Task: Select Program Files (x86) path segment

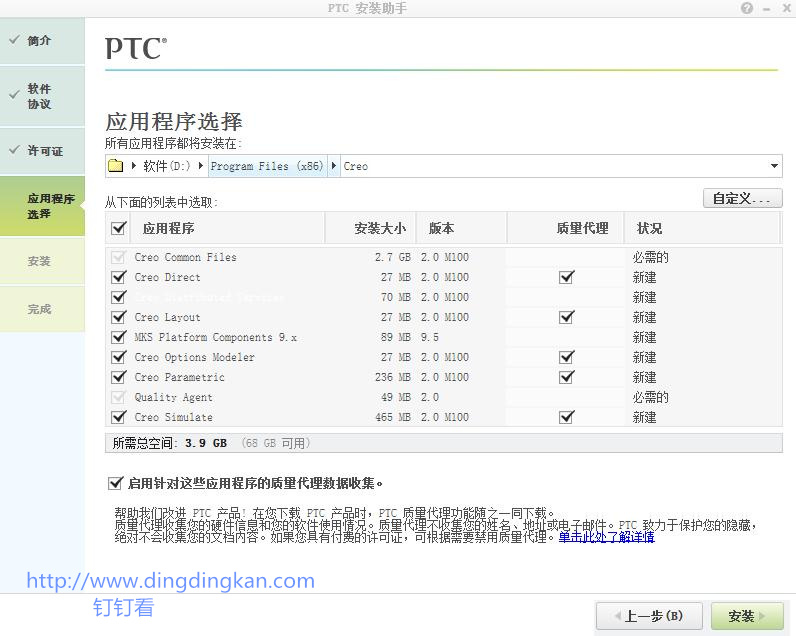Action: click(x=267, y=166)
